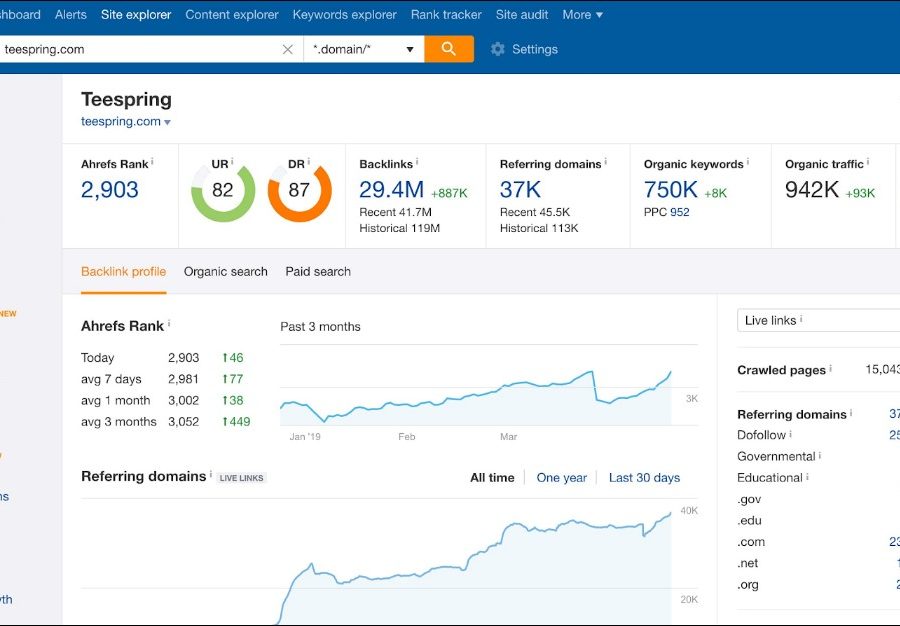Click the info icon next to Organic traffic

[x=868, y=162]
